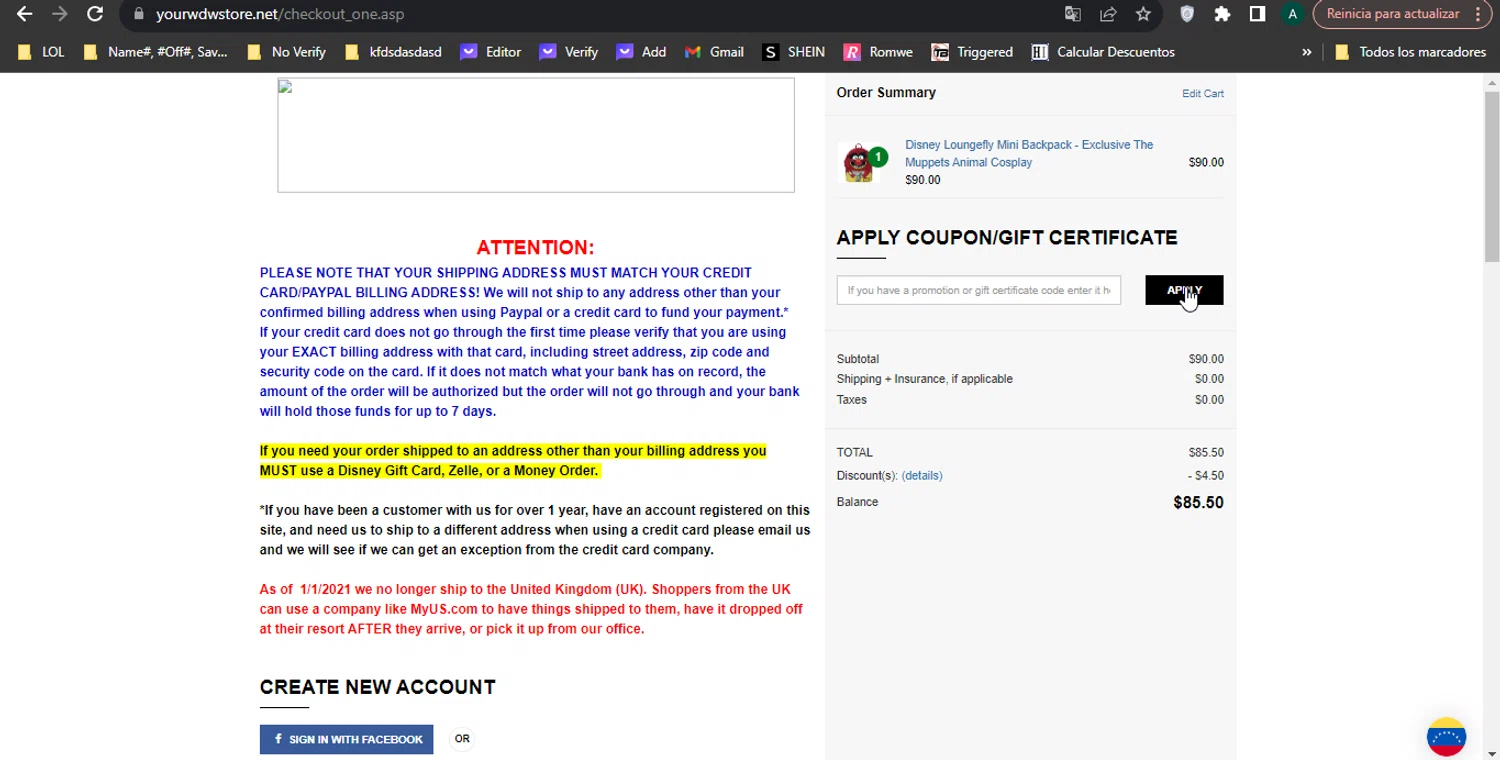The width and height of the screenshot is (1500, 760).
Task: Open profile avatar A
Action: pyautogui.click(x=1293, y=14)
